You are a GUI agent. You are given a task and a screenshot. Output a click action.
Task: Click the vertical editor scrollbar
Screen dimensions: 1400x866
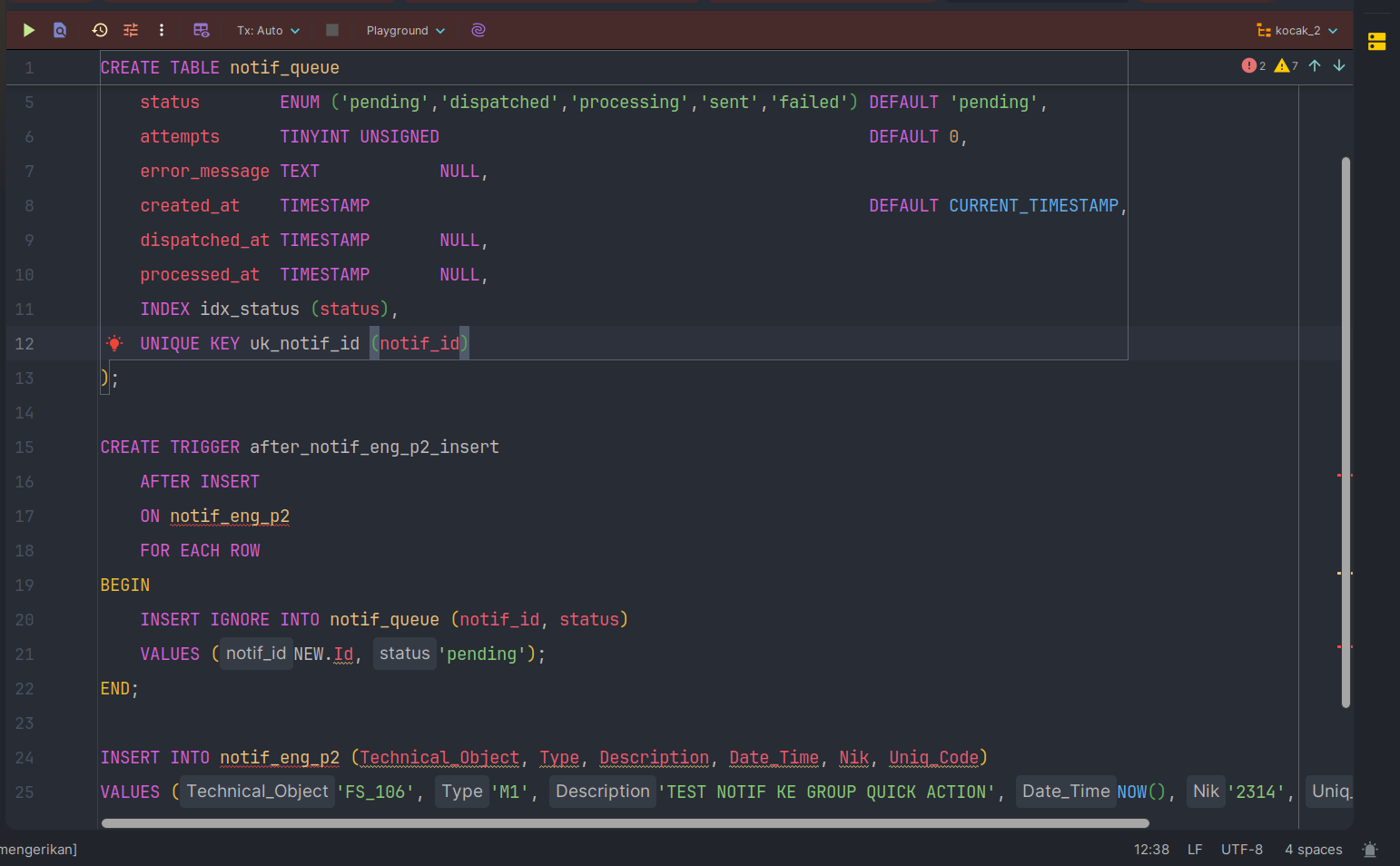click(x=1346, y=432)
